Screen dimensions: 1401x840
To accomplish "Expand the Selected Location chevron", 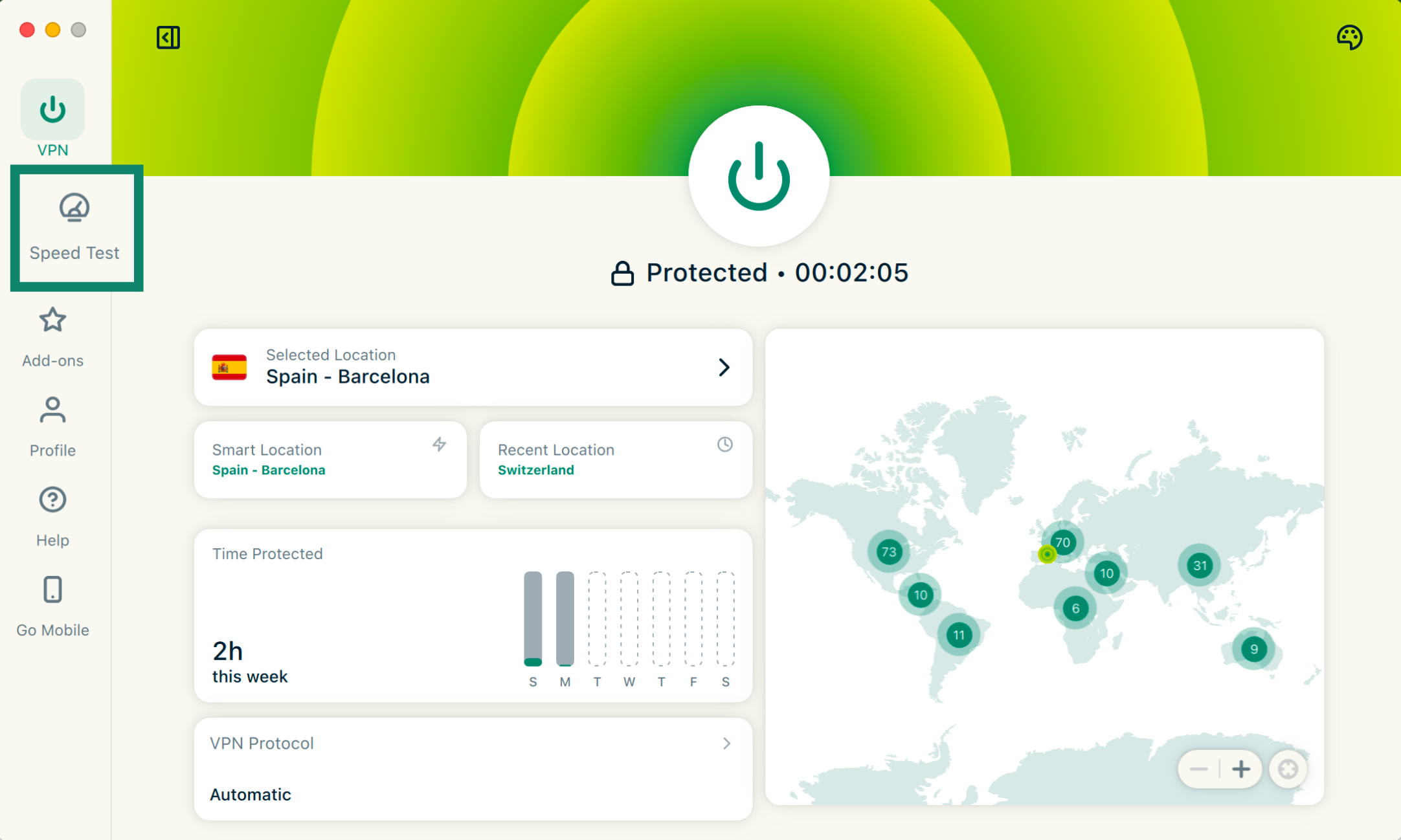I will [x=724, y=368].
